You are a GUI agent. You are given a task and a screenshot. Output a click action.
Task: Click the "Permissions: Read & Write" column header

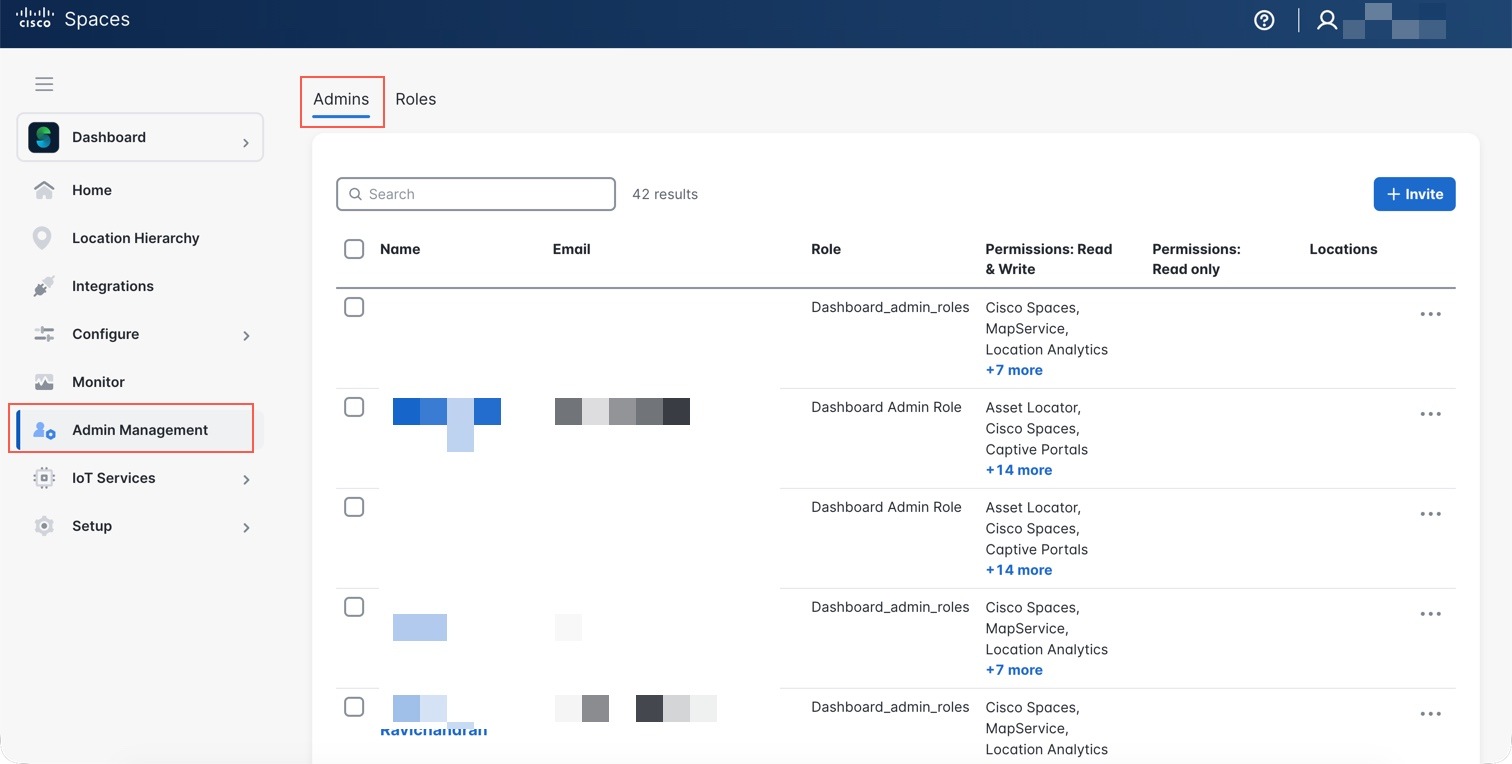tap(1049, 259)
